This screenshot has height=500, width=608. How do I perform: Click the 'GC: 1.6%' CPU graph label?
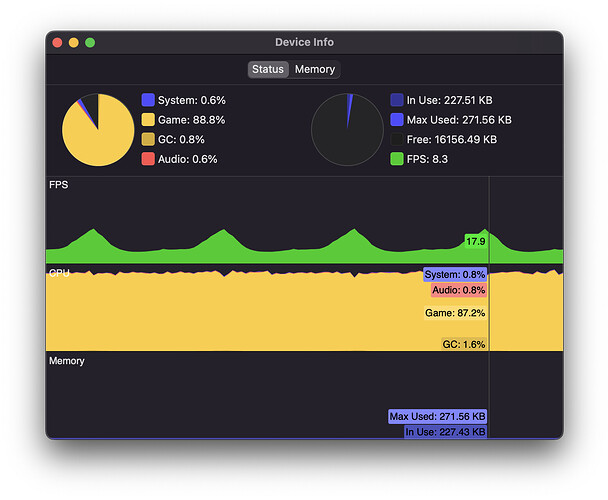coord(464,344)
